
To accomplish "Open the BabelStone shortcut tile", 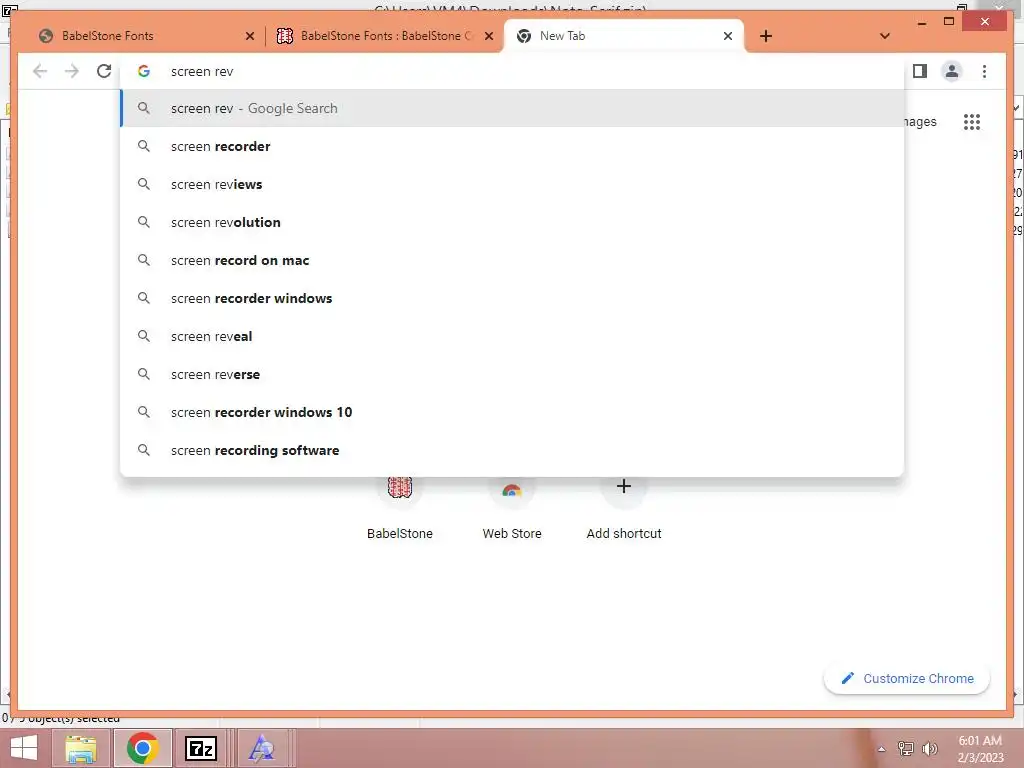I will pos(400,509).
